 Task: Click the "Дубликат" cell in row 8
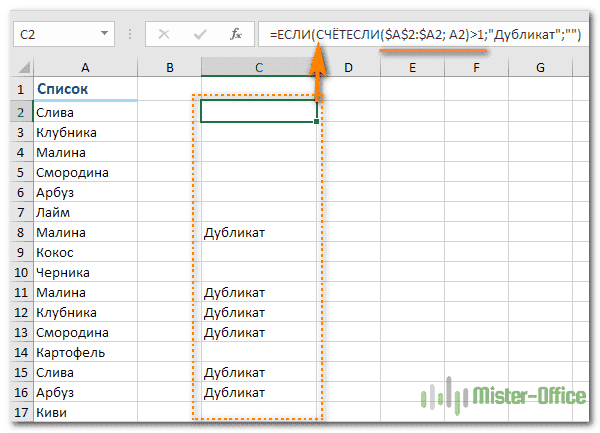[x=258, y=232]
